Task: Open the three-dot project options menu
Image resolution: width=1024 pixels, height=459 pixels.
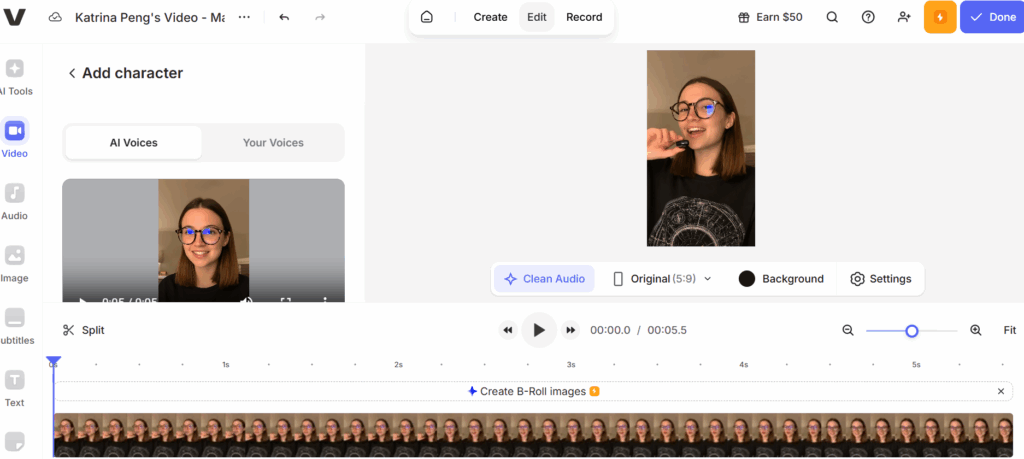Action: pyautogui.click(x=244, y=18)
